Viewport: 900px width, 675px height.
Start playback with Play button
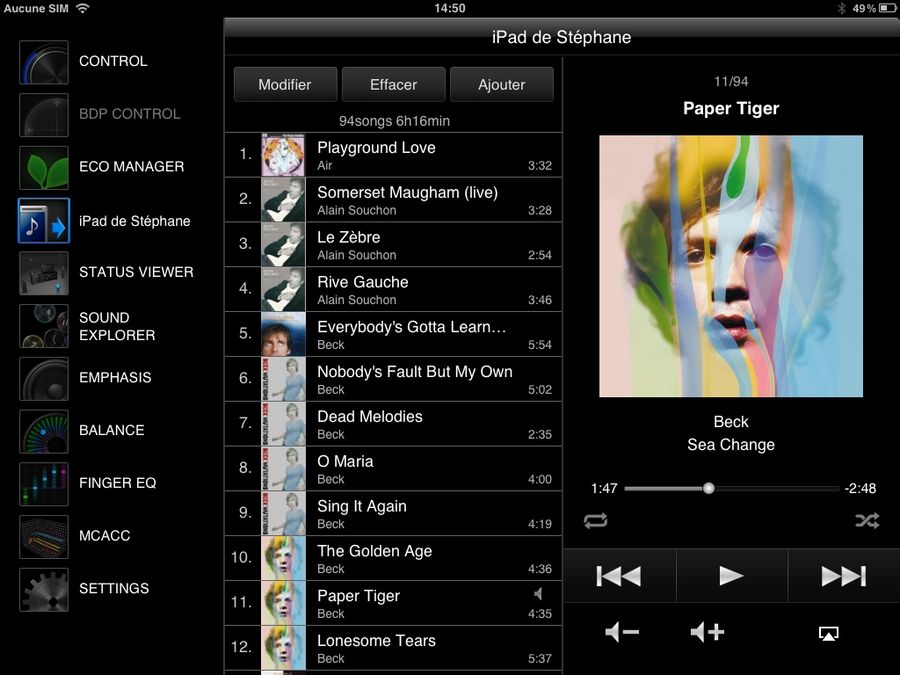[732, 576]
